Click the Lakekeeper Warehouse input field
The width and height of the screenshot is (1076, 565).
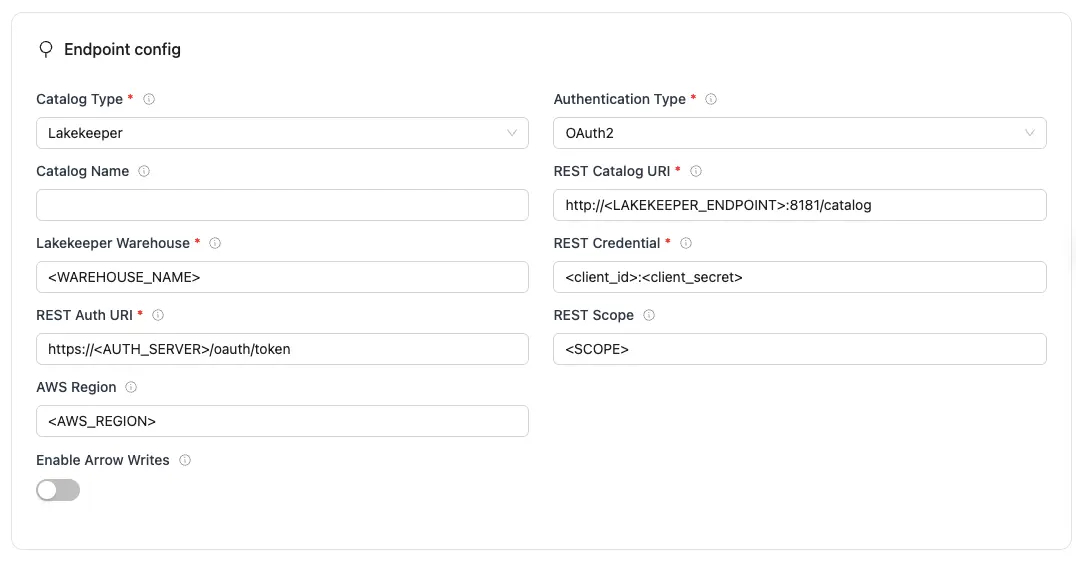tap(282, 277)
